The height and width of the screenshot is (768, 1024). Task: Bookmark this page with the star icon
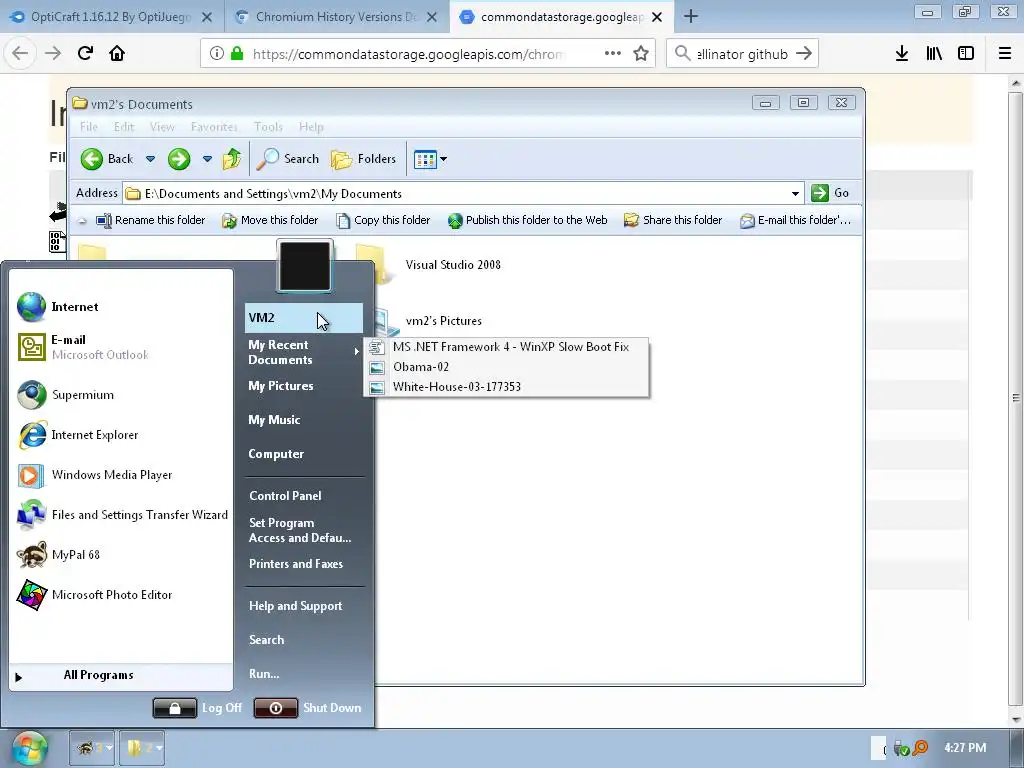[x=641, y=54]
